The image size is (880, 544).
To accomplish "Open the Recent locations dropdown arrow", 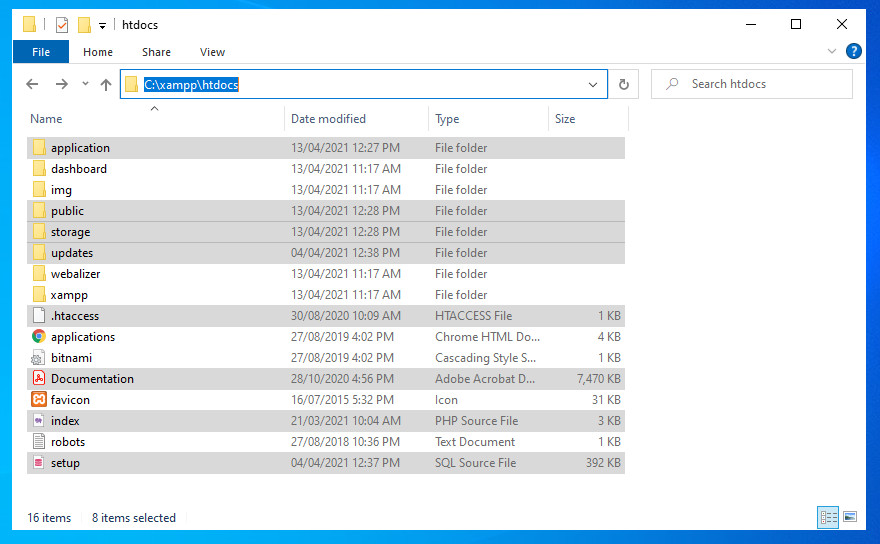I will [85, 84].
